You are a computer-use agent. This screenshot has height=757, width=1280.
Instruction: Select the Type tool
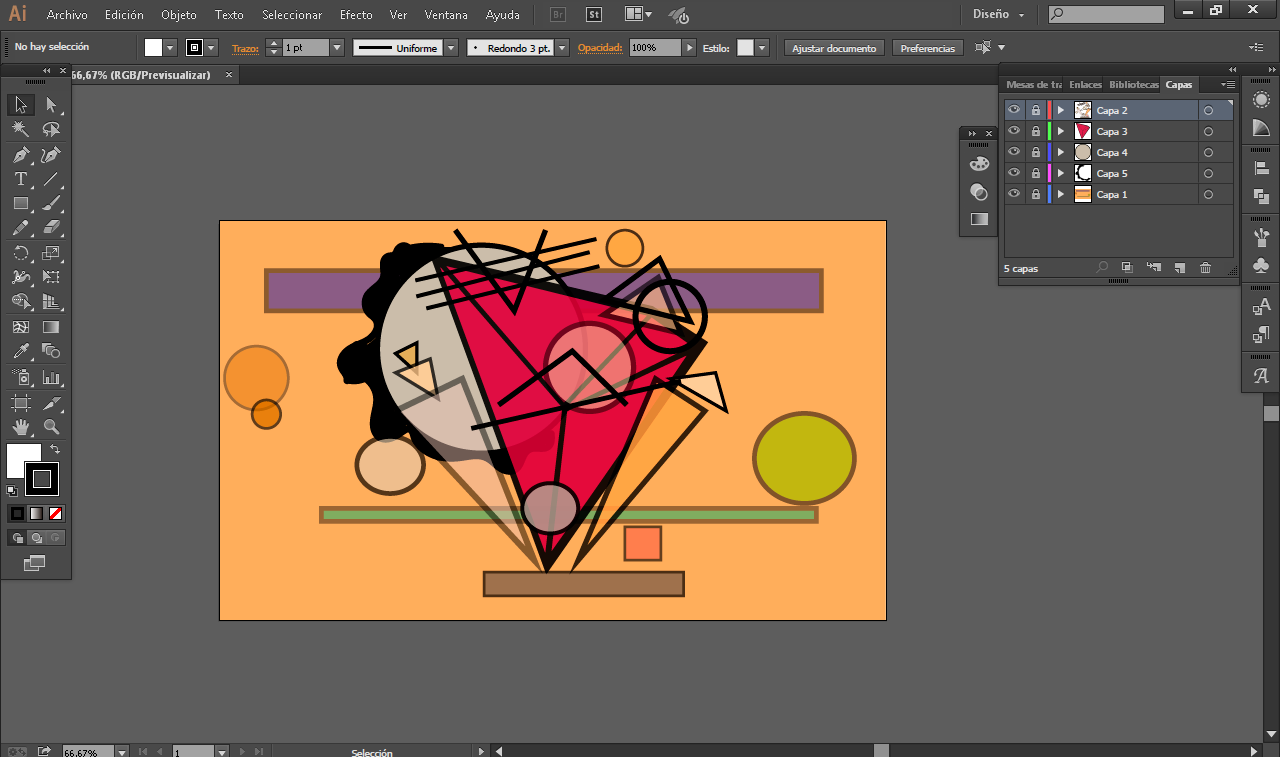[20, 179]
